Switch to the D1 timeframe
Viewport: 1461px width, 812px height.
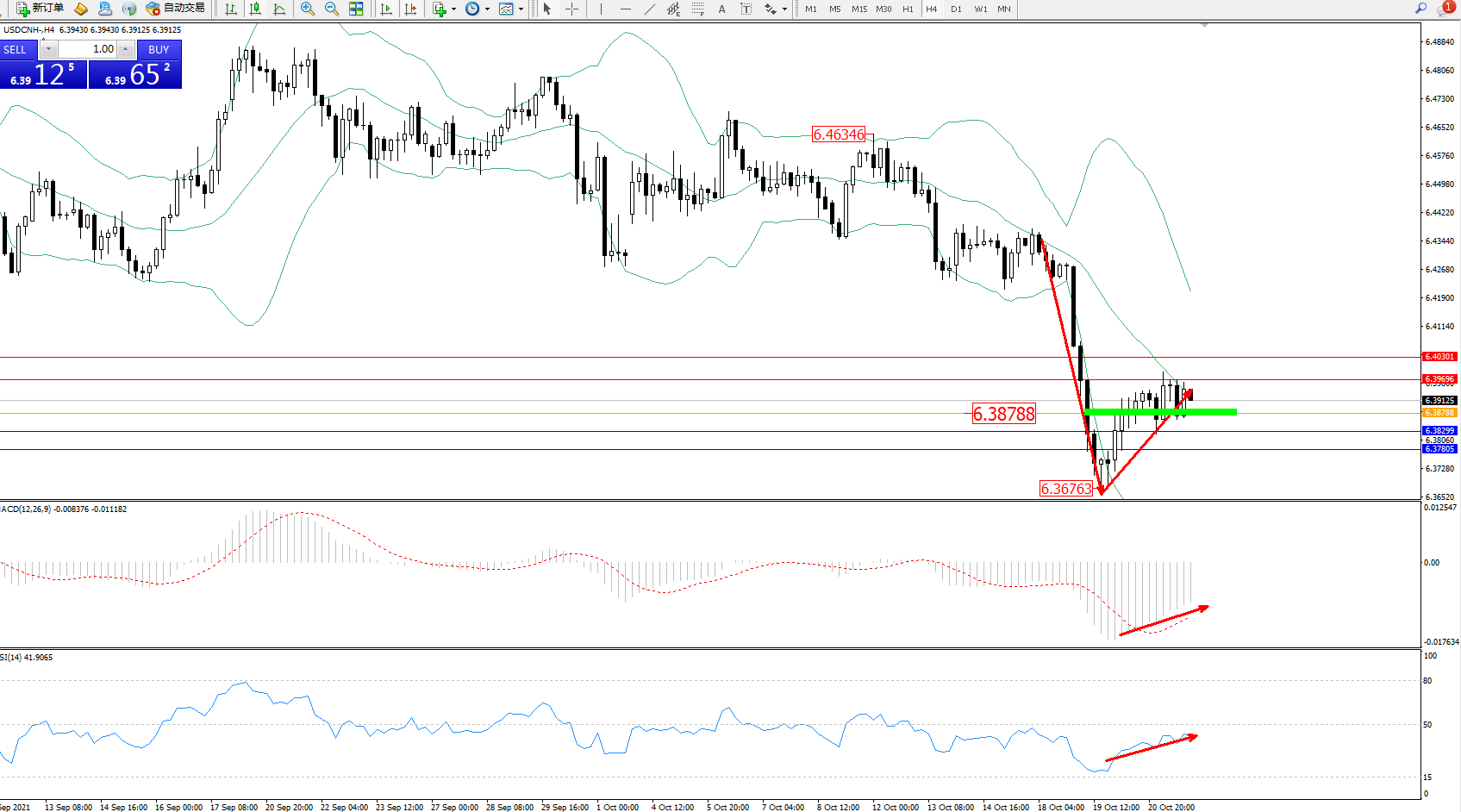pos(956,9)
